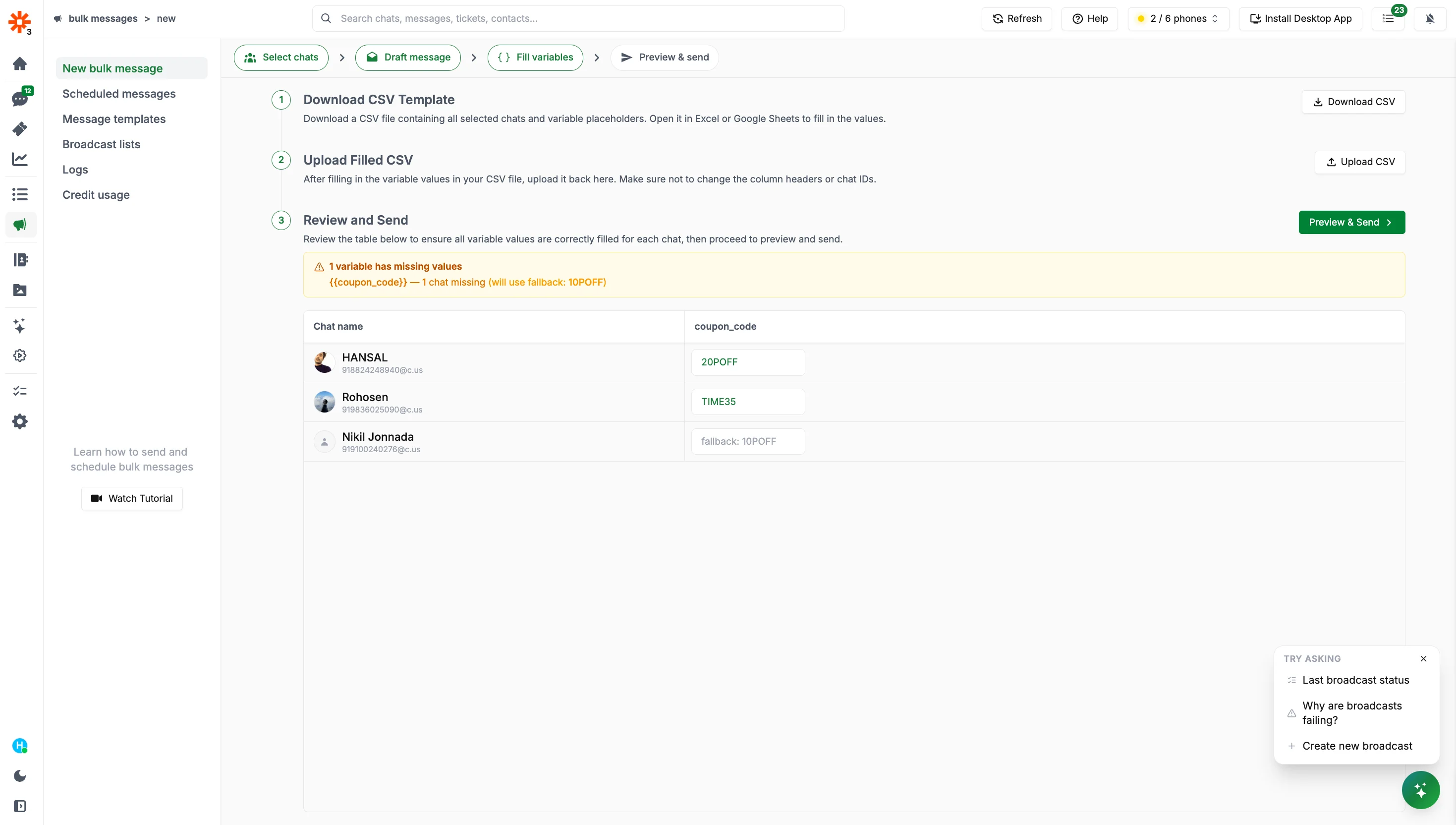Click HANSAL profile avatar
Screen dimensions: 1456x825
(x=324, y=362)
